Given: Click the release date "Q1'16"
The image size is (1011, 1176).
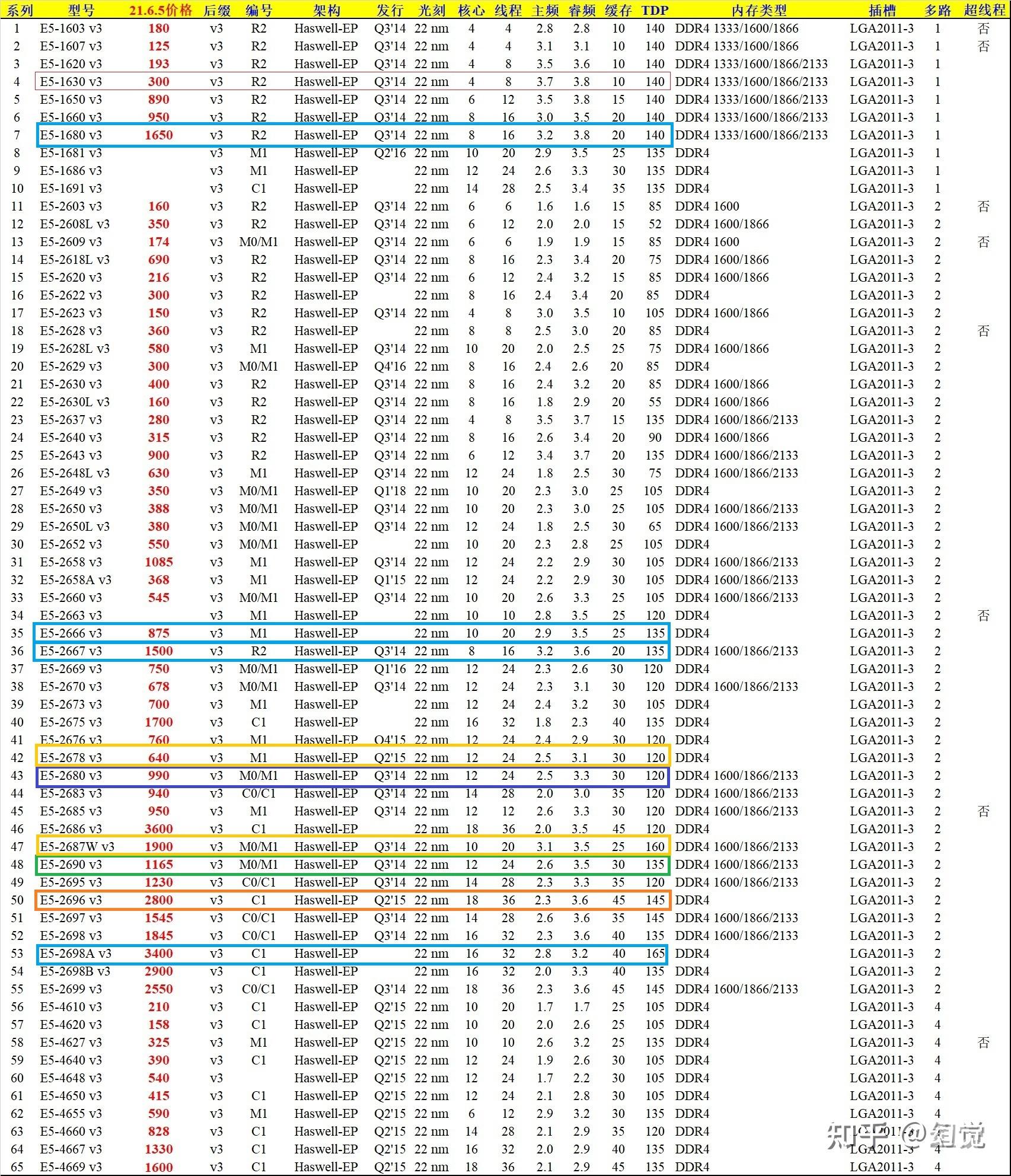Looking at the screenshot, I should [390, 669].
